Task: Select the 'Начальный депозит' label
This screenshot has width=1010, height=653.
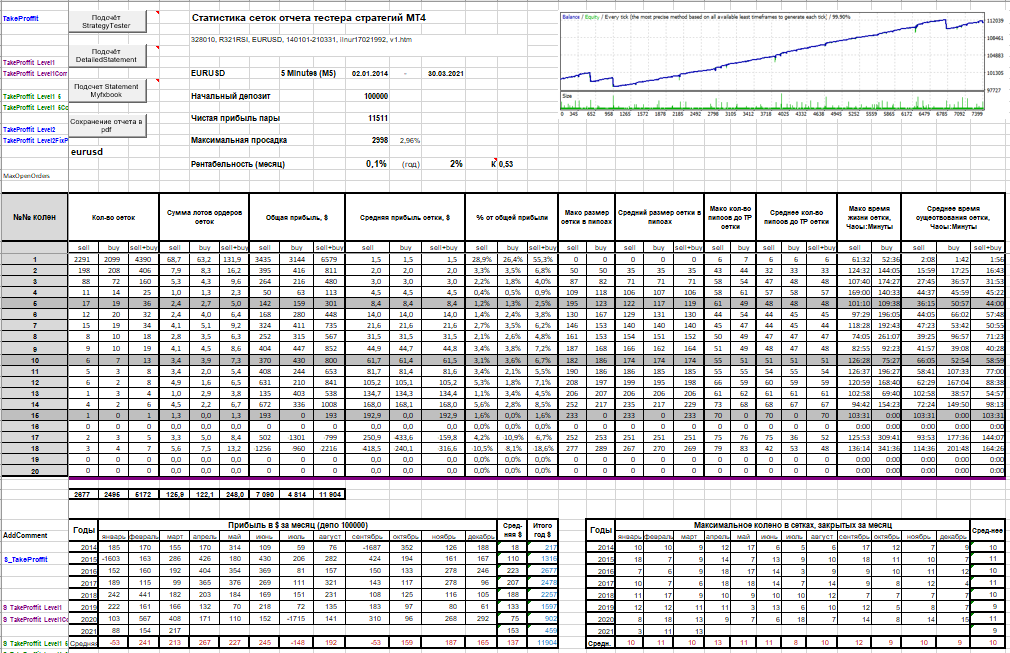Action: 231,96
